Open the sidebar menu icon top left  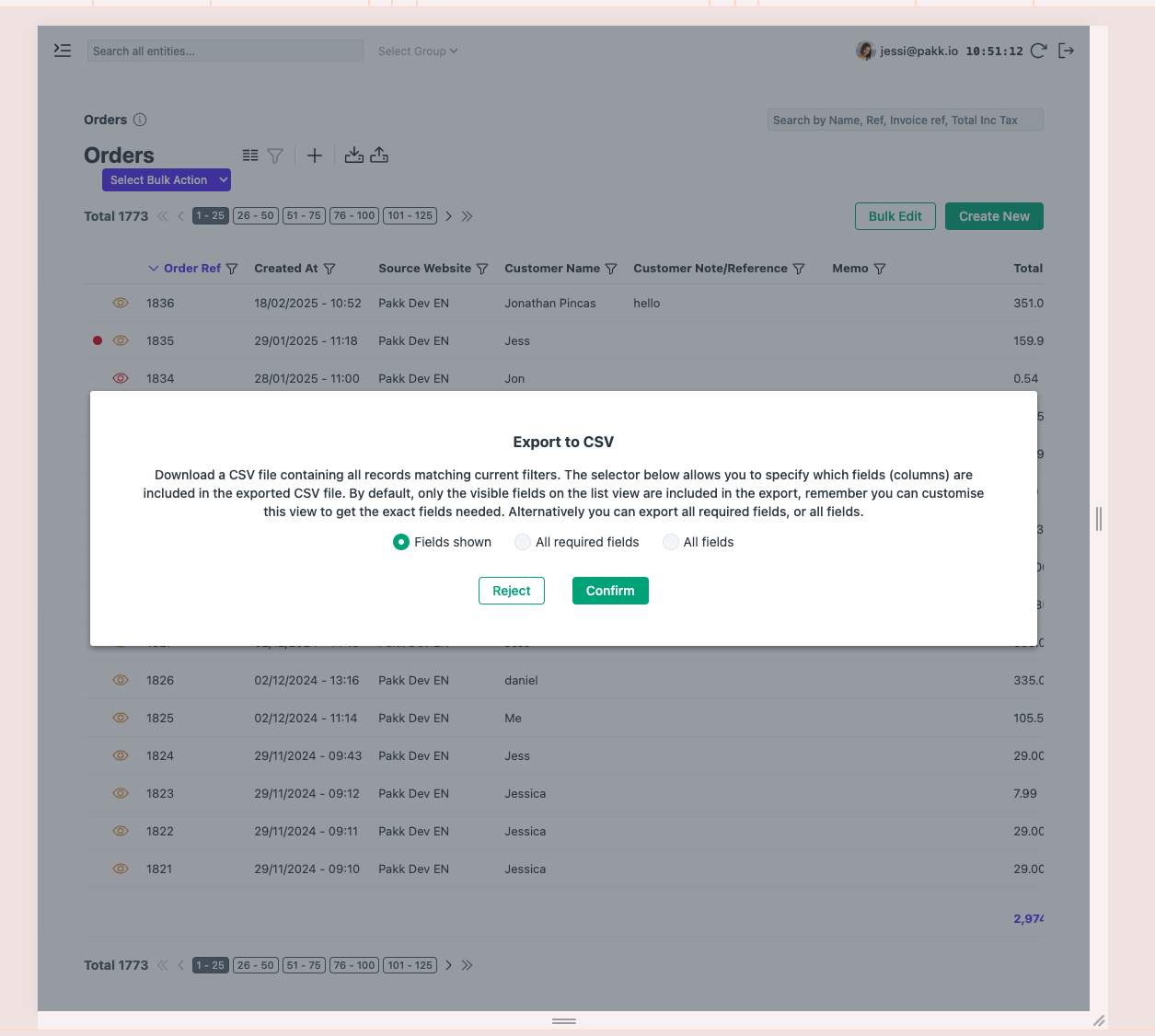pos(62,51)
